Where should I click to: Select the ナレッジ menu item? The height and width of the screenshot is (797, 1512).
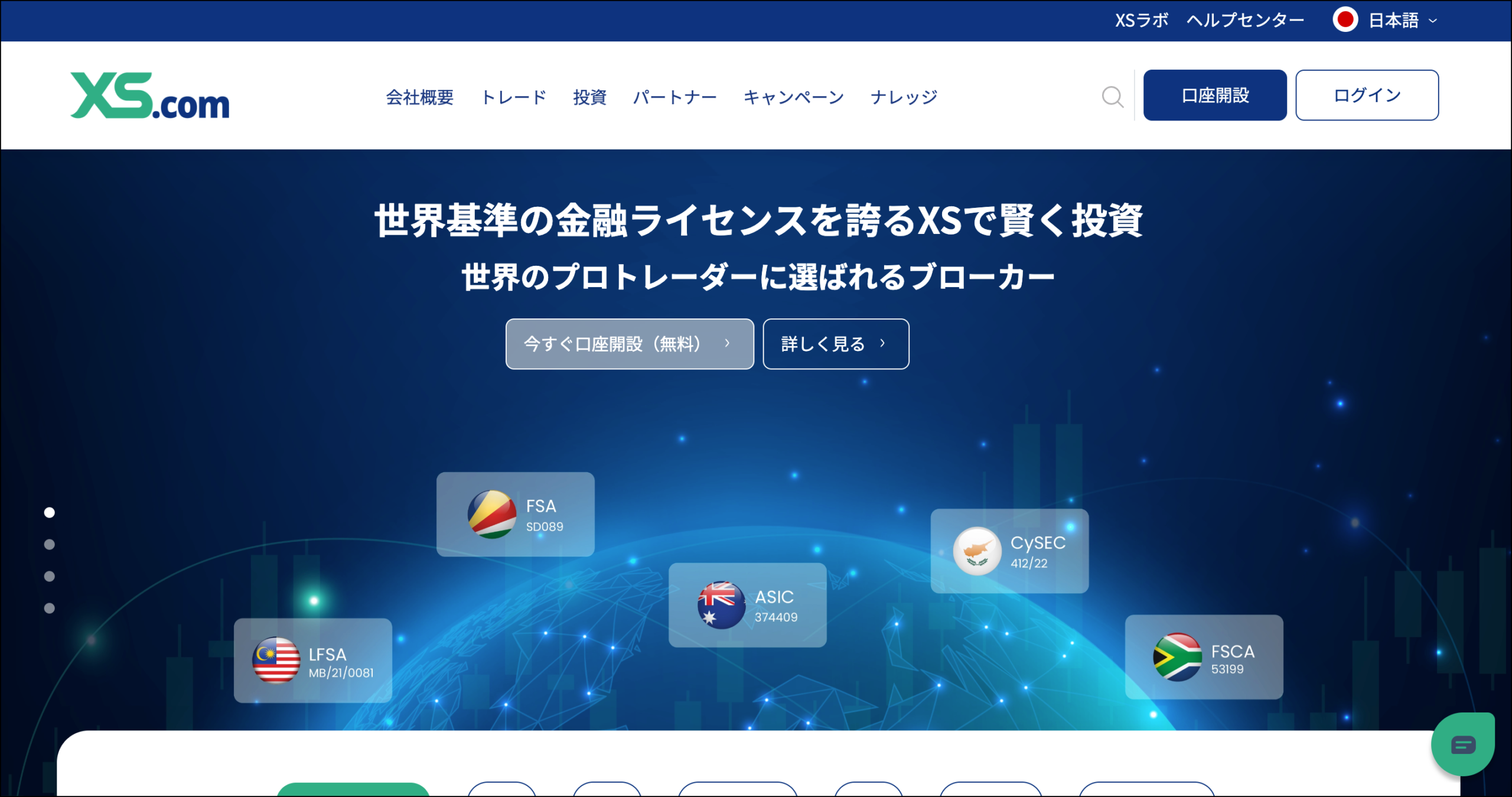tap(903, 97)
